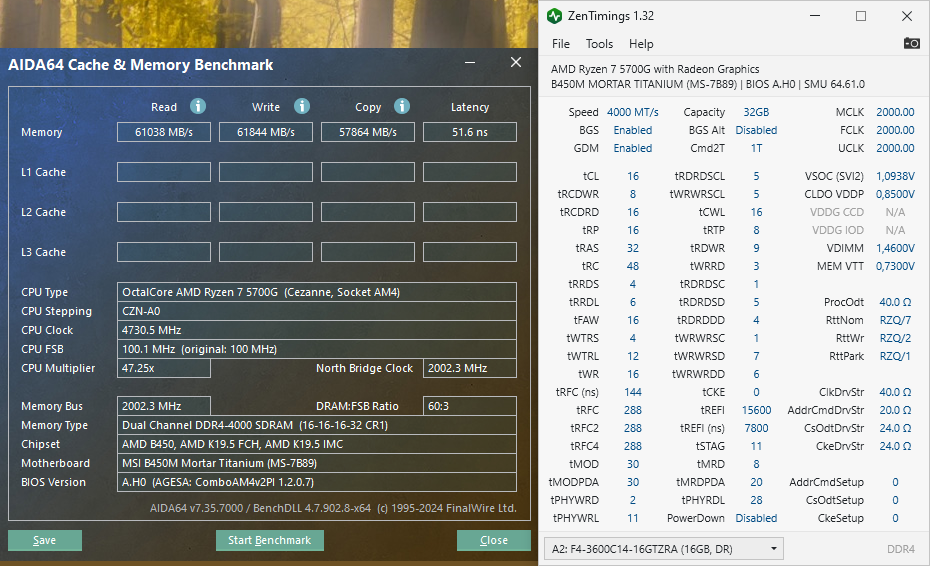Open the memory module A2 dropdown

click(x=664, y=549)
